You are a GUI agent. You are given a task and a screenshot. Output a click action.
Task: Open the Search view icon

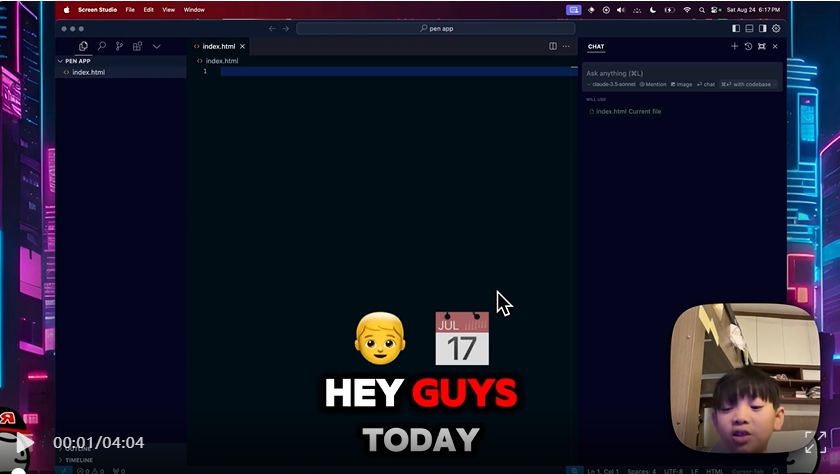[101, 46]
